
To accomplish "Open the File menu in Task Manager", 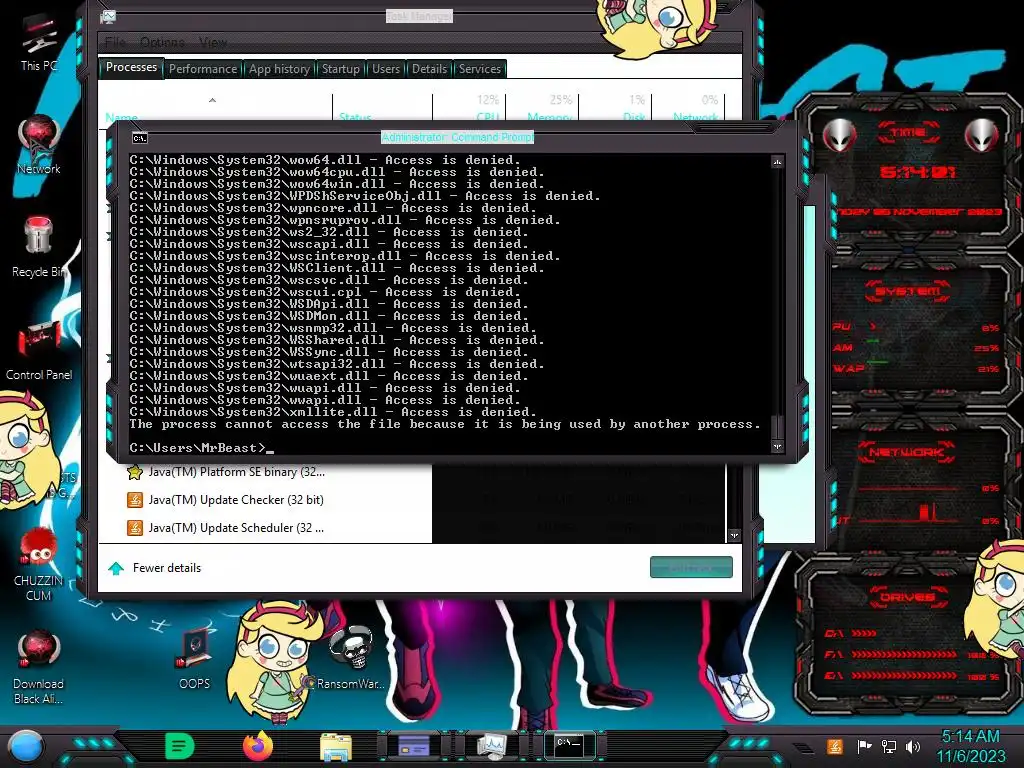I will [x=115, y=42].
